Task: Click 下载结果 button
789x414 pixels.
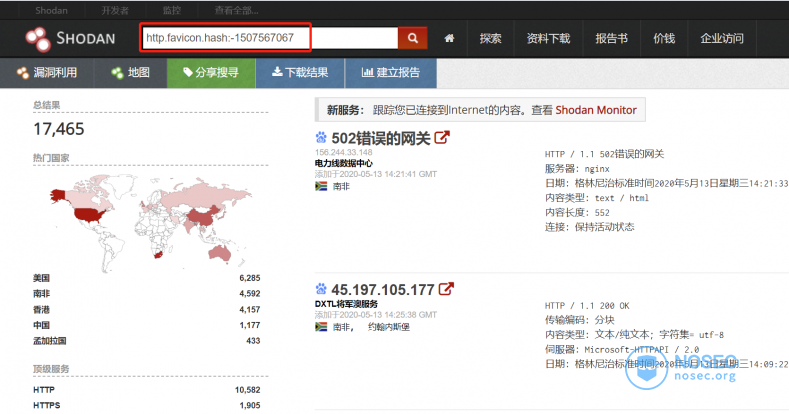Action: [300, 73]
